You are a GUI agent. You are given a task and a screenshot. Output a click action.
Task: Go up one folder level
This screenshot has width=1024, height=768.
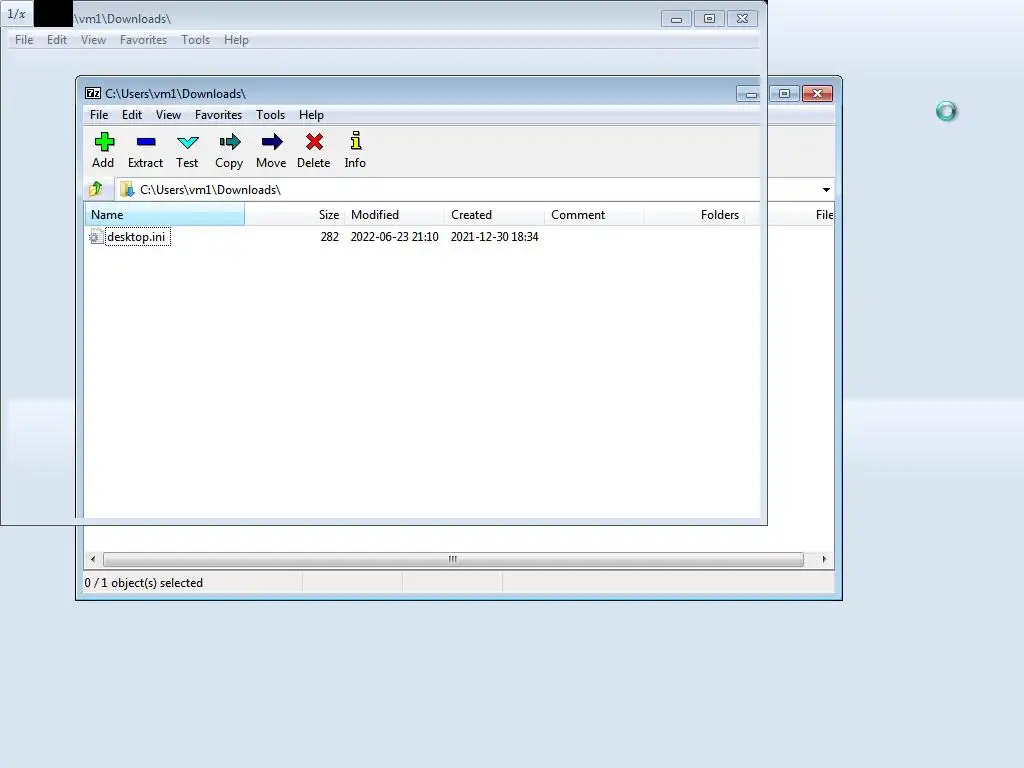[x=96, y=189]
